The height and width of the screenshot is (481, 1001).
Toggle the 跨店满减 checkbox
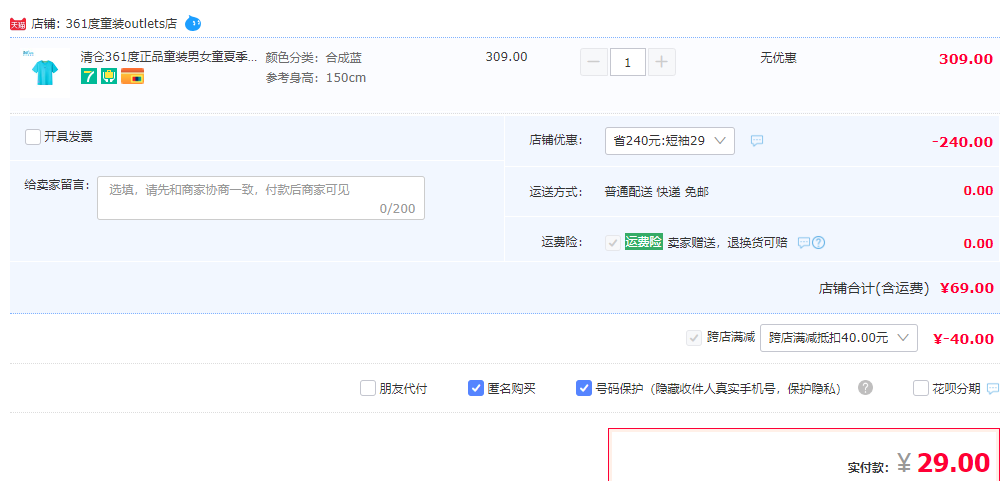pyautogui.click(x=694, y=338)
